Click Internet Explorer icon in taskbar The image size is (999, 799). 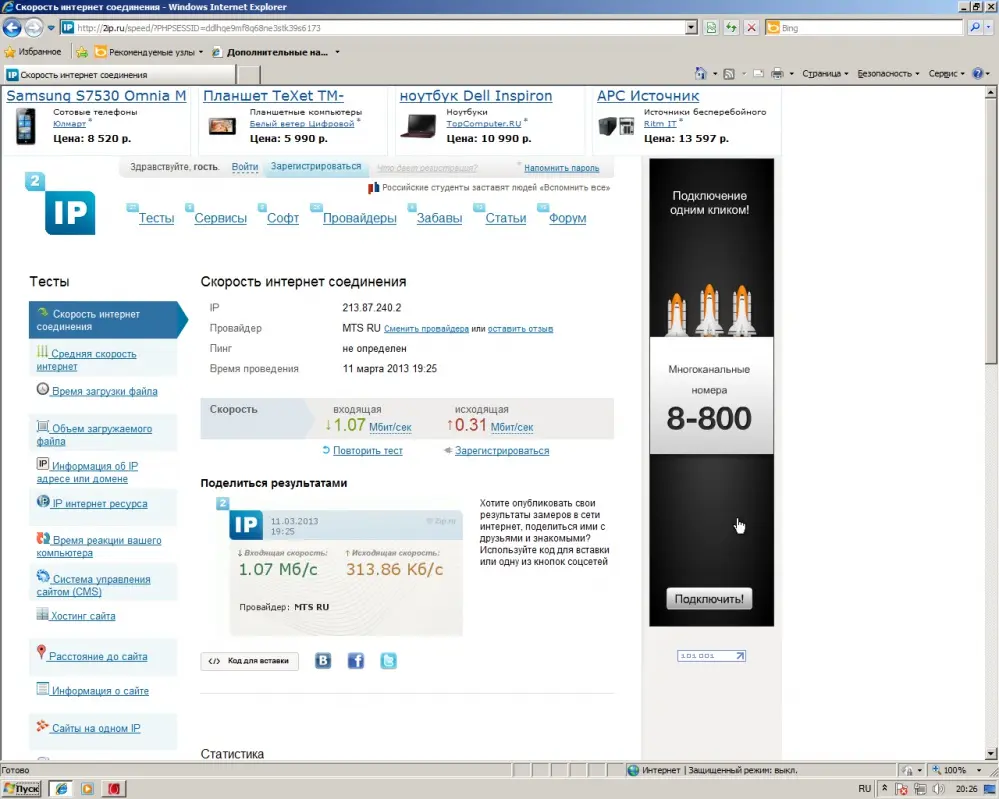tap(61, 789)
